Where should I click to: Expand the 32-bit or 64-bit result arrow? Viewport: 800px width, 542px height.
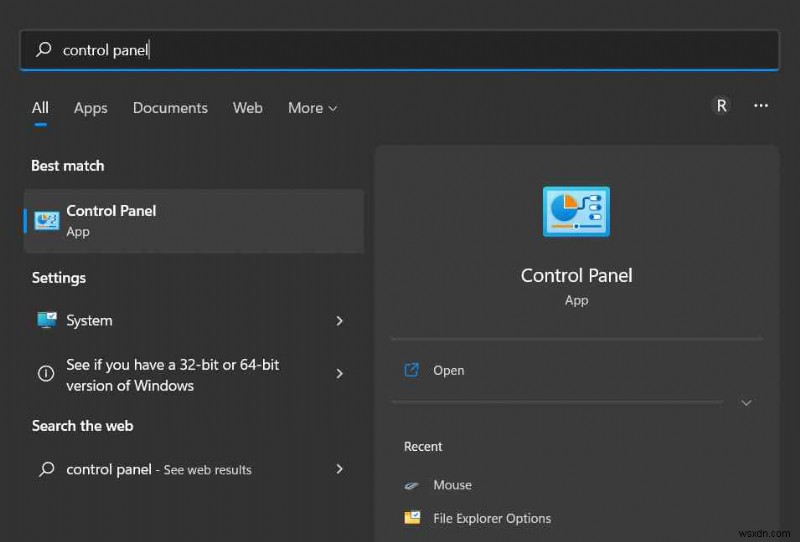(339, 374)
